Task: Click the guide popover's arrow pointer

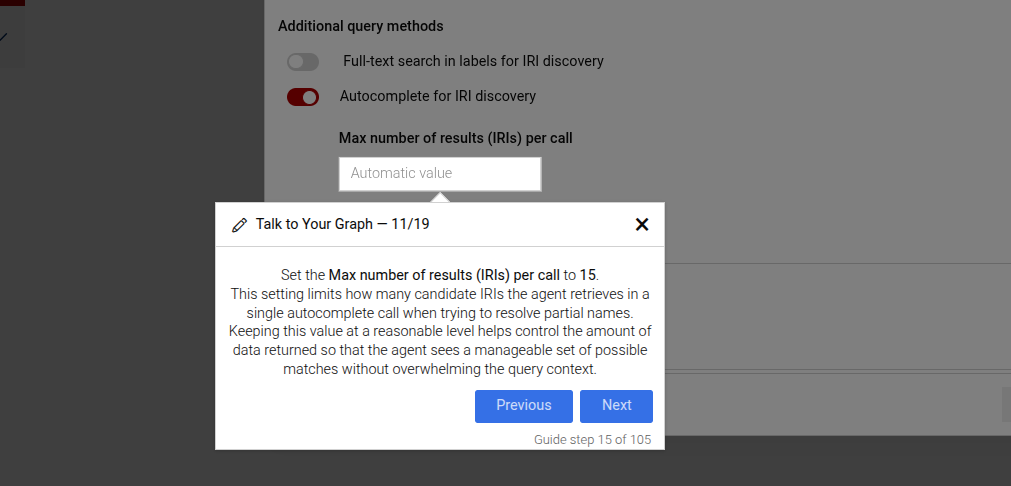Action: click(x=440, y=197)
